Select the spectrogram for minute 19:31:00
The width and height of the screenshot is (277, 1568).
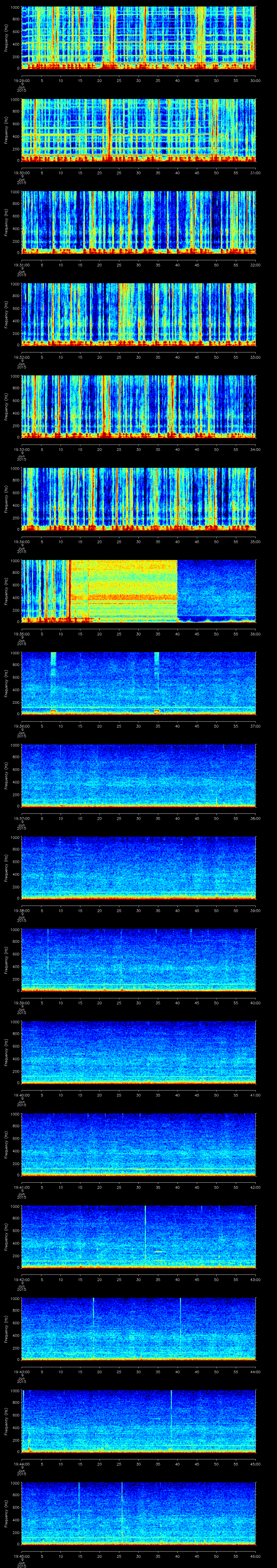point(138,222)
